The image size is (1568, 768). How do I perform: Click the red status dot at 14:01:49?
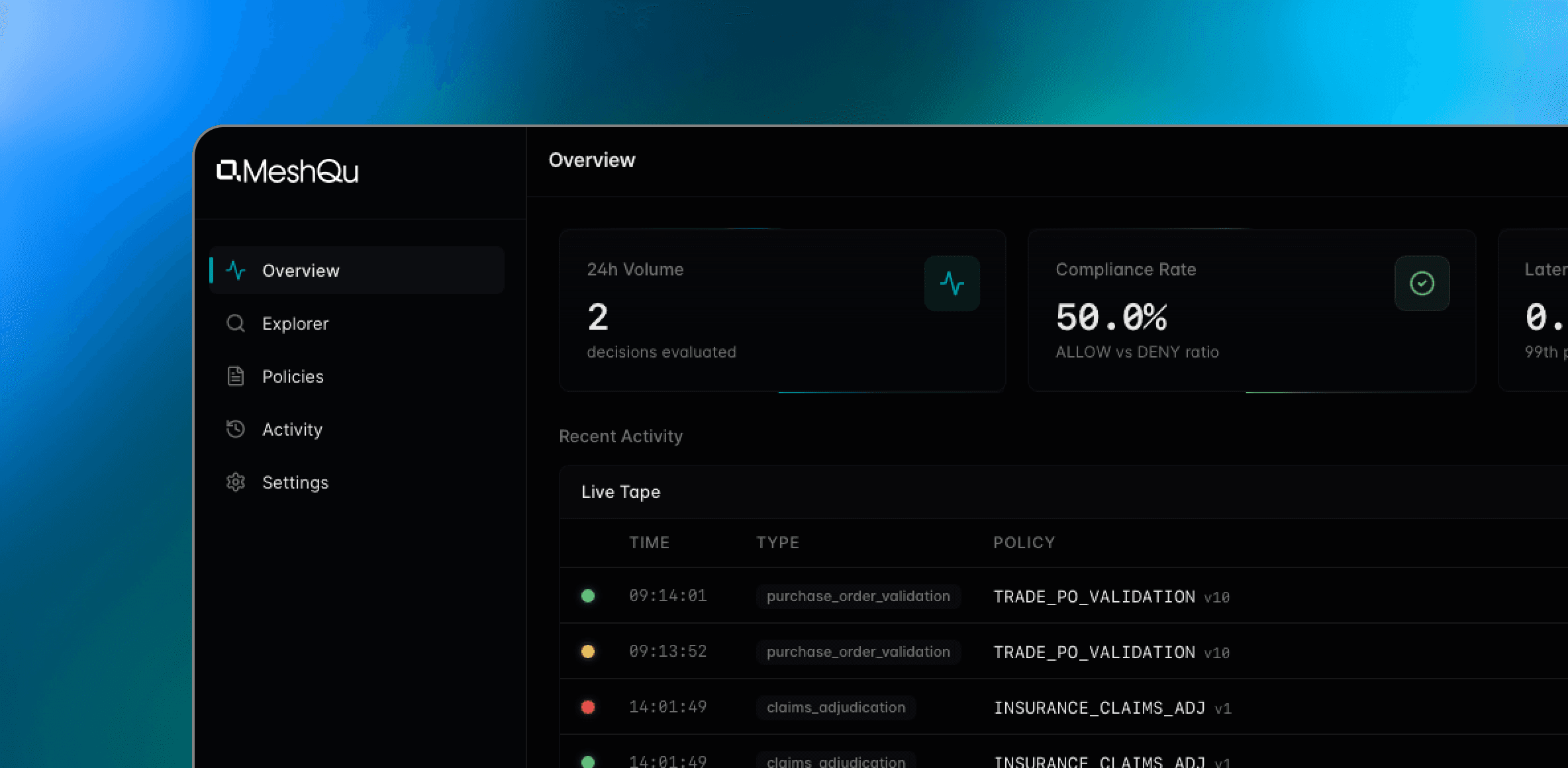pos(587,707)
